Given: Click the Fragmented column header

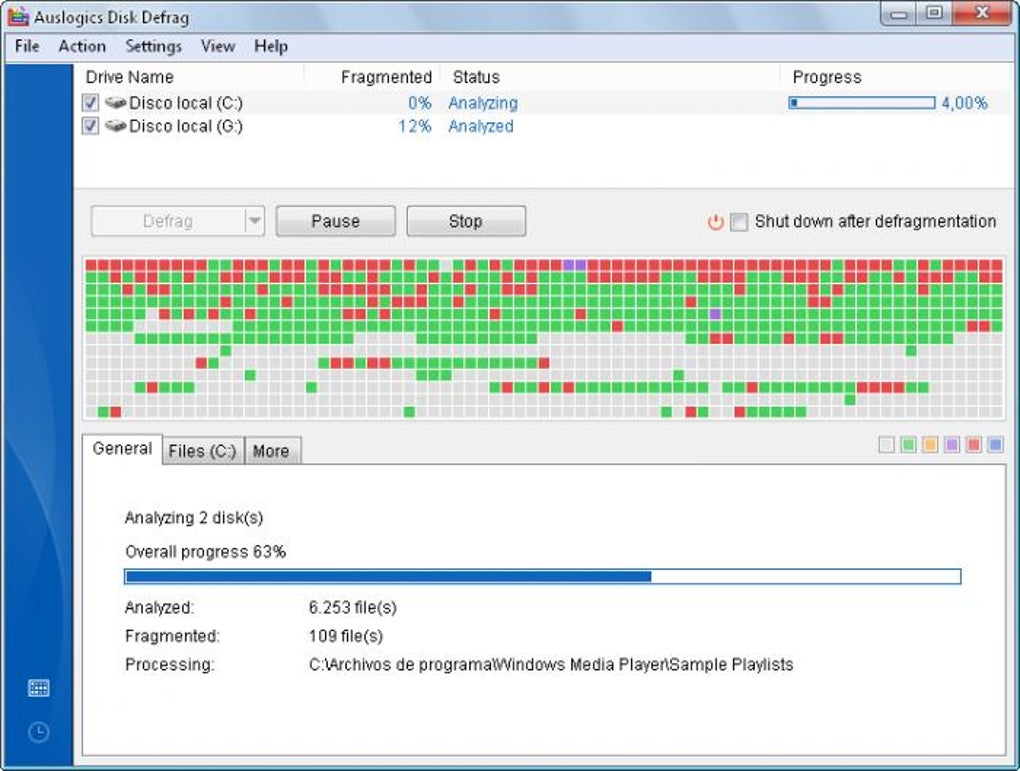Looking at the screenshot, I should tap(386, 77).
